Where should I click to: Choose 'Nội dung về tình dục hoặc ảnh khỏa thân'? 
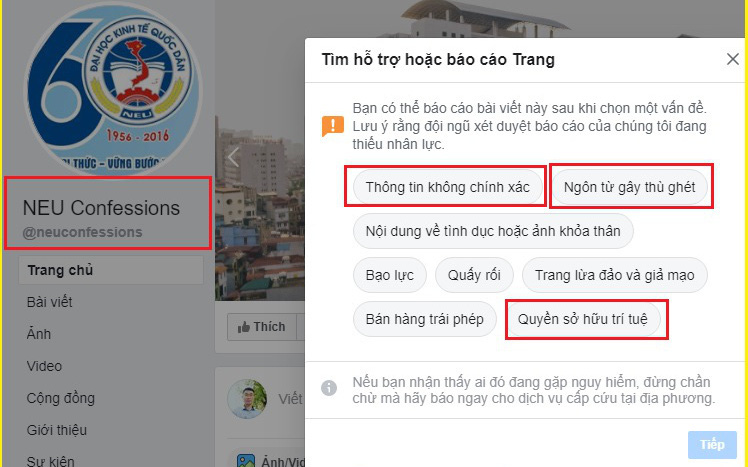click(493, 231)
